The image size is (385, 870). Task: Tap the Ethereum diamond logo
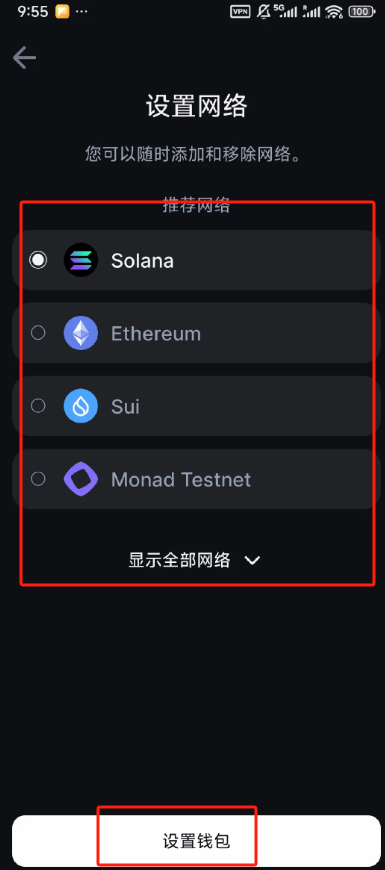click(x=81, y=333)
